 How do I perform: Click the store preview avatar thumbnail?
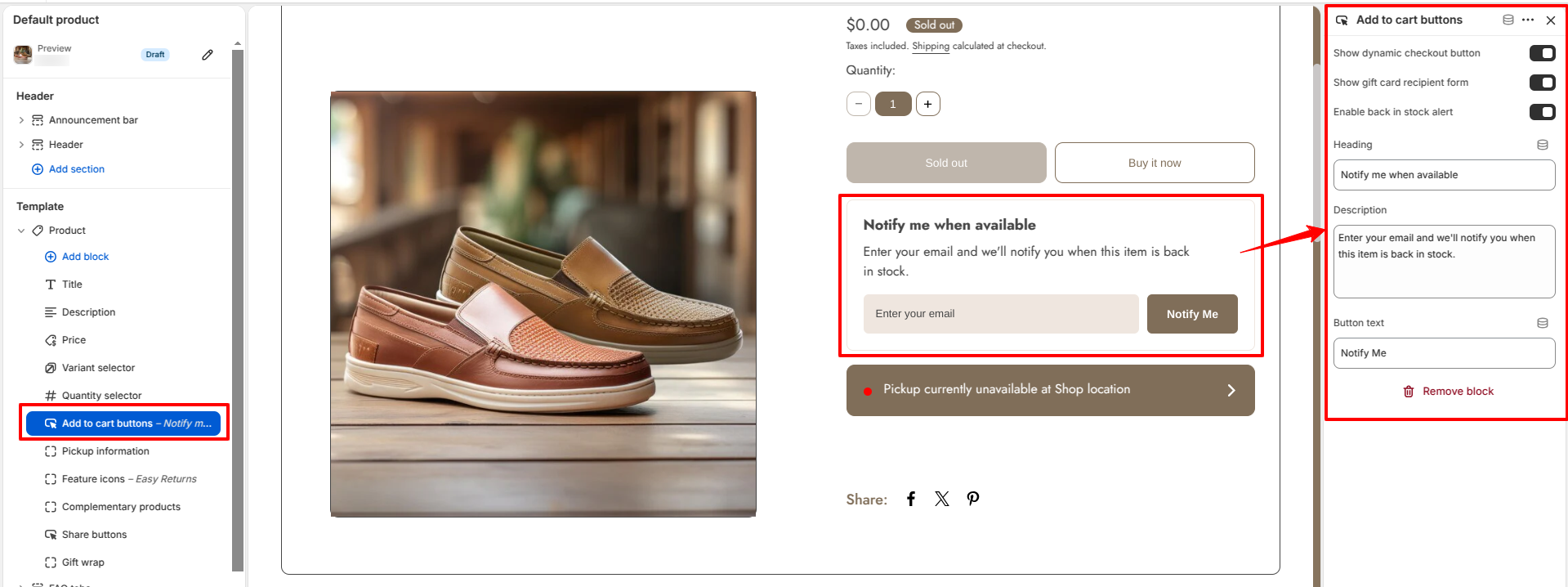click(23, 55)
